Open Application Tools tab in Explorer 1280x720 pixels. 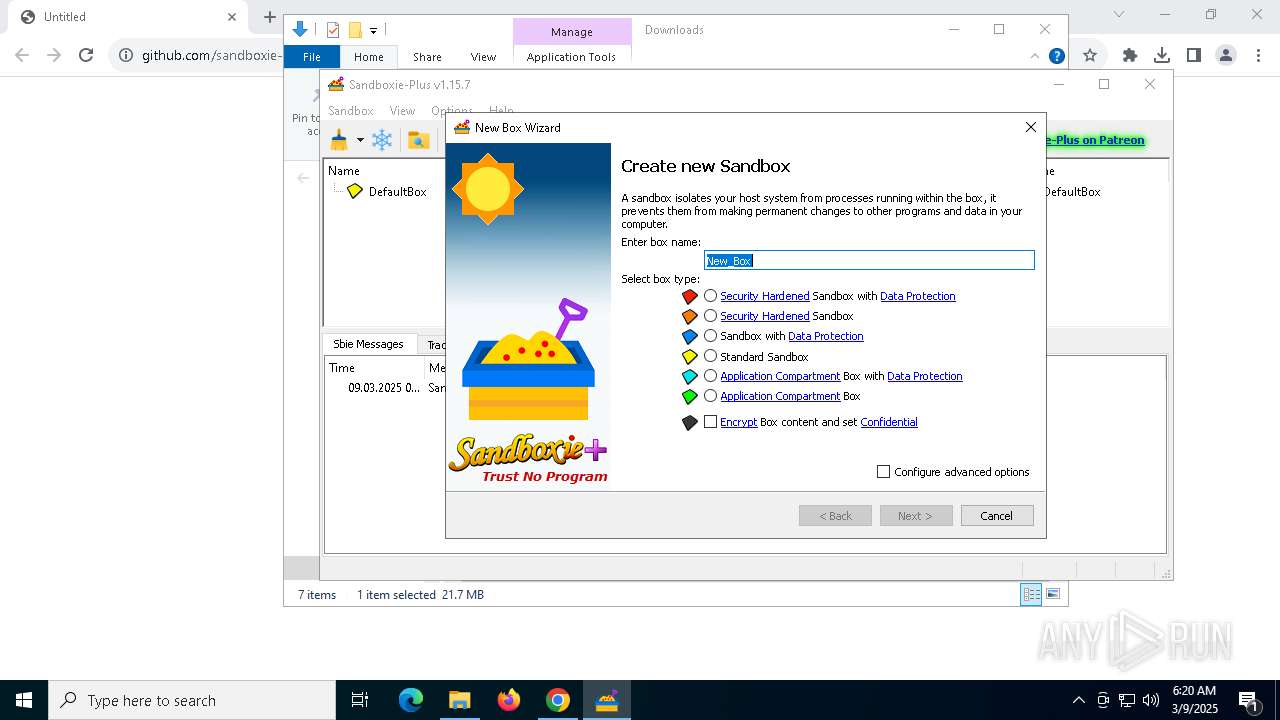click(571, 57)
